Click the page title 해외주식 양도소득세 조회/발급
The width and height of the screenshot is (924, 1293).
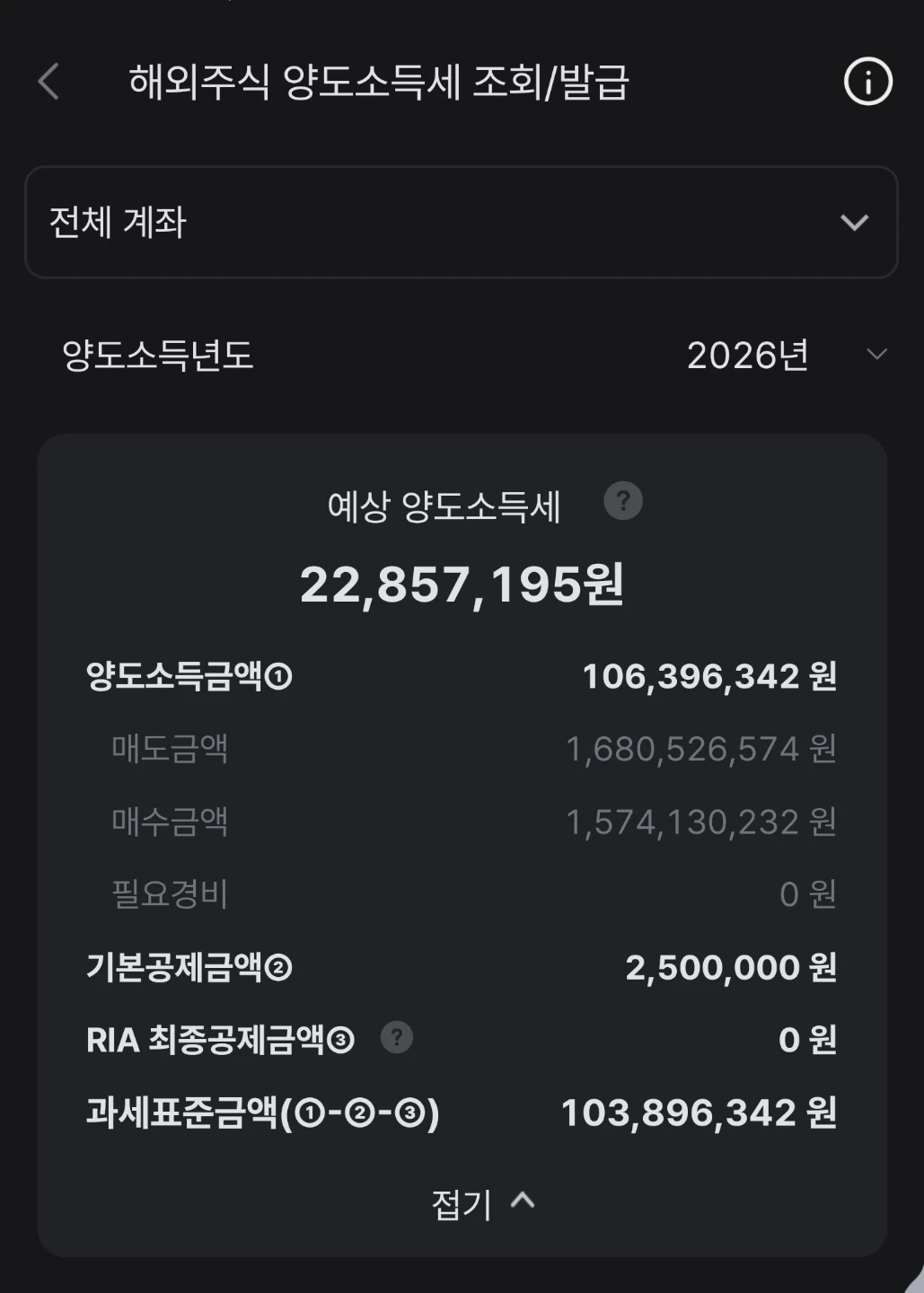click(x=379, y=83)
